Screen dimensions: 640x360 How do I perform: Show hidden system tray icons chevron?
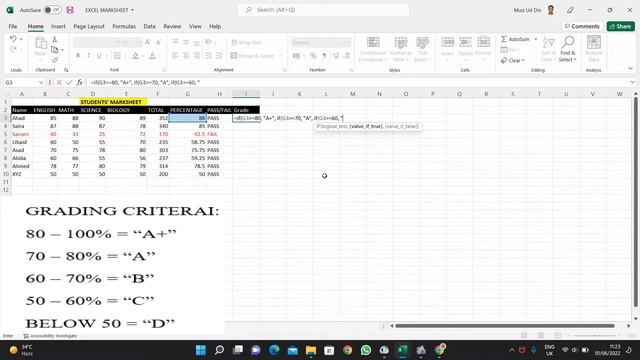click(x=511, y=350)
